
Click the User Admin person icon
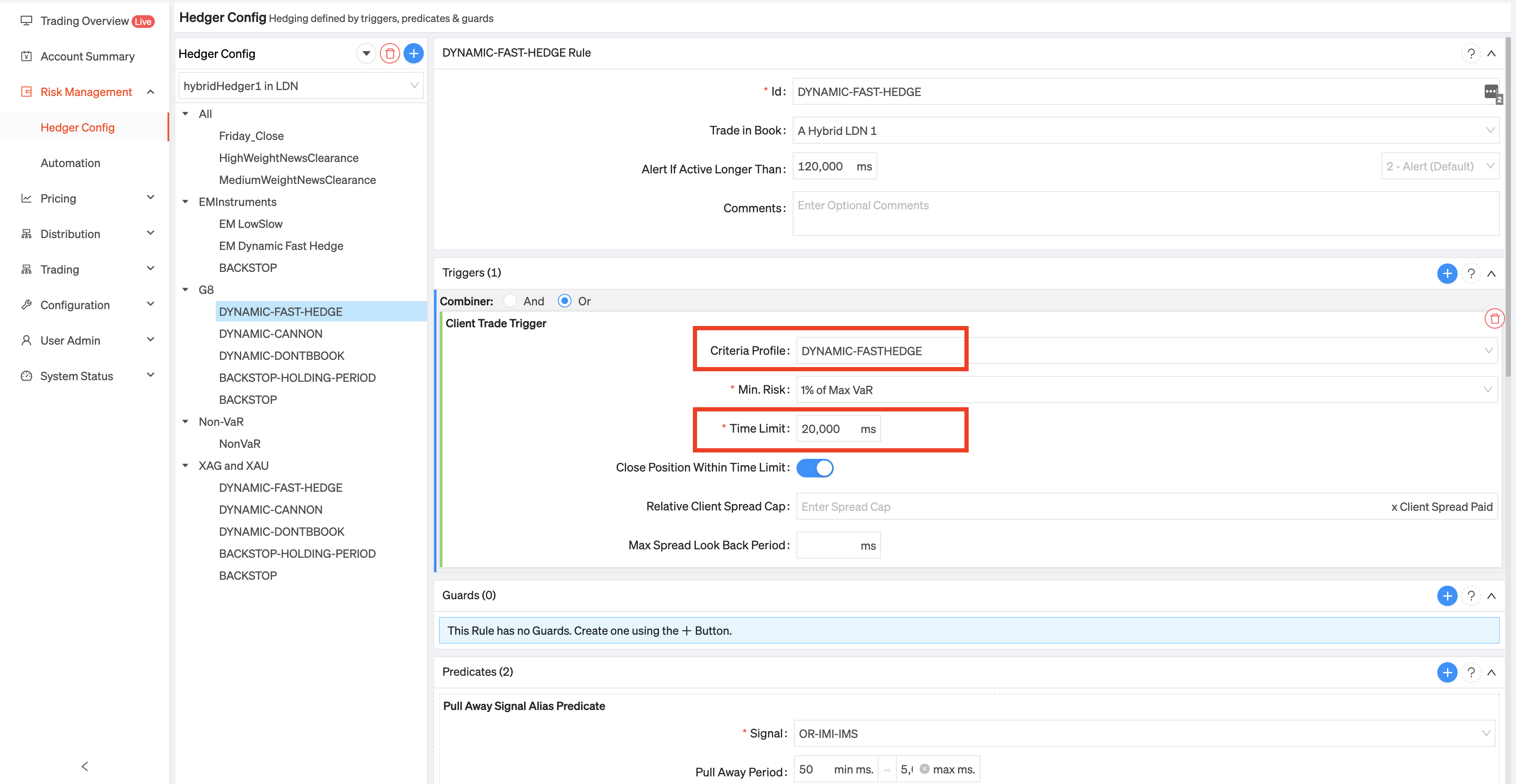point(26,340)
